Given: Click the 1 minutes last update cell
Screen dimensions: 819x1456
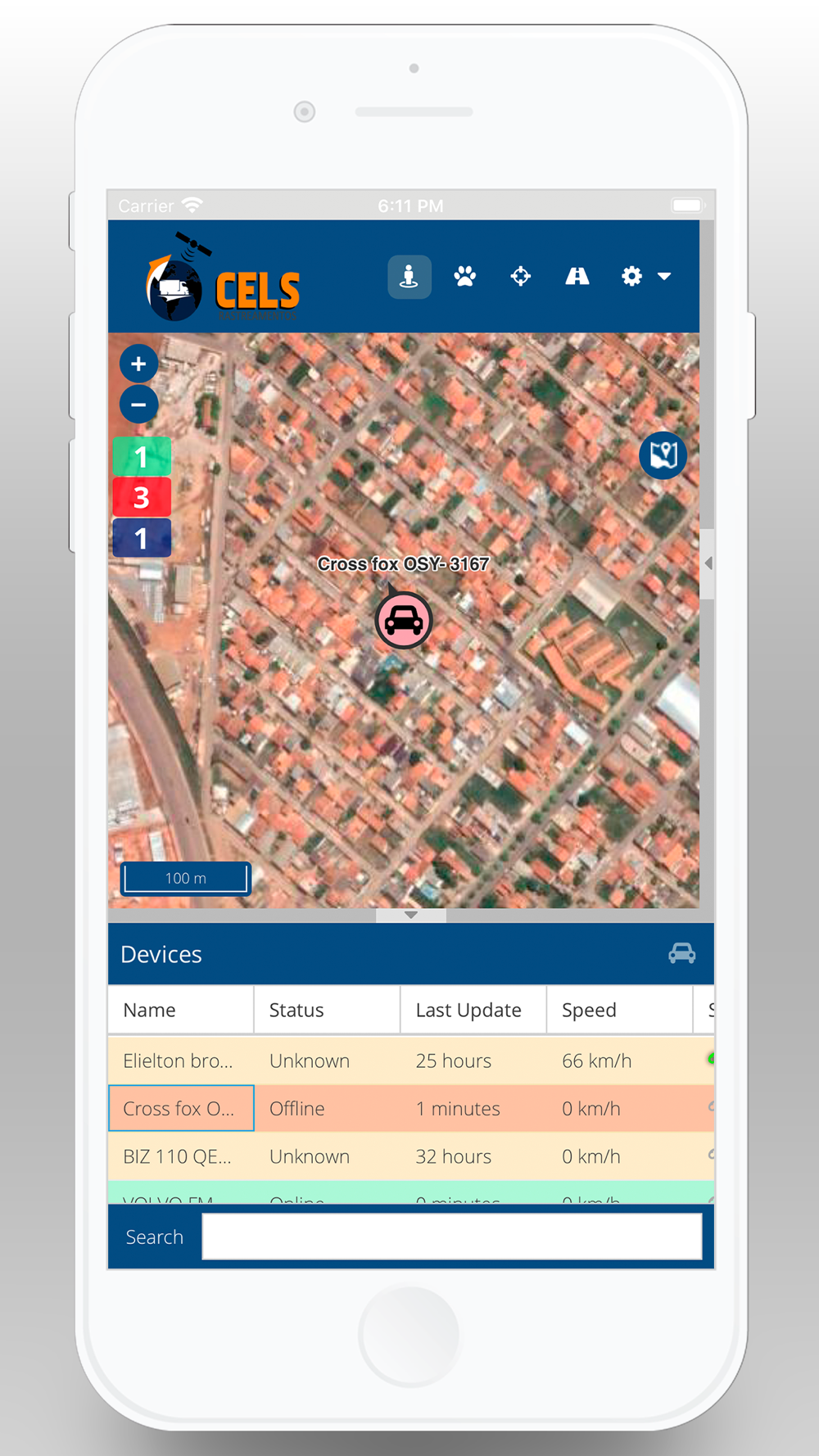Looking at the screenshot, I should (x=473, y=1108).
